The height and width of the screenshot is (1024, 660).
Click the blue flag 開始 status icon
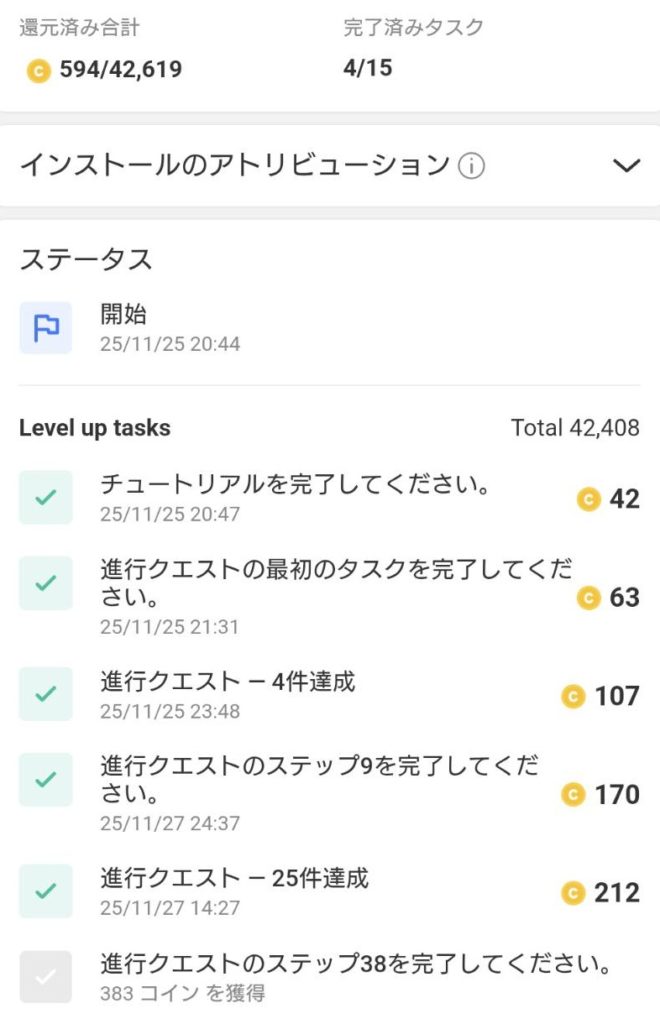click(x=45, y=328)
